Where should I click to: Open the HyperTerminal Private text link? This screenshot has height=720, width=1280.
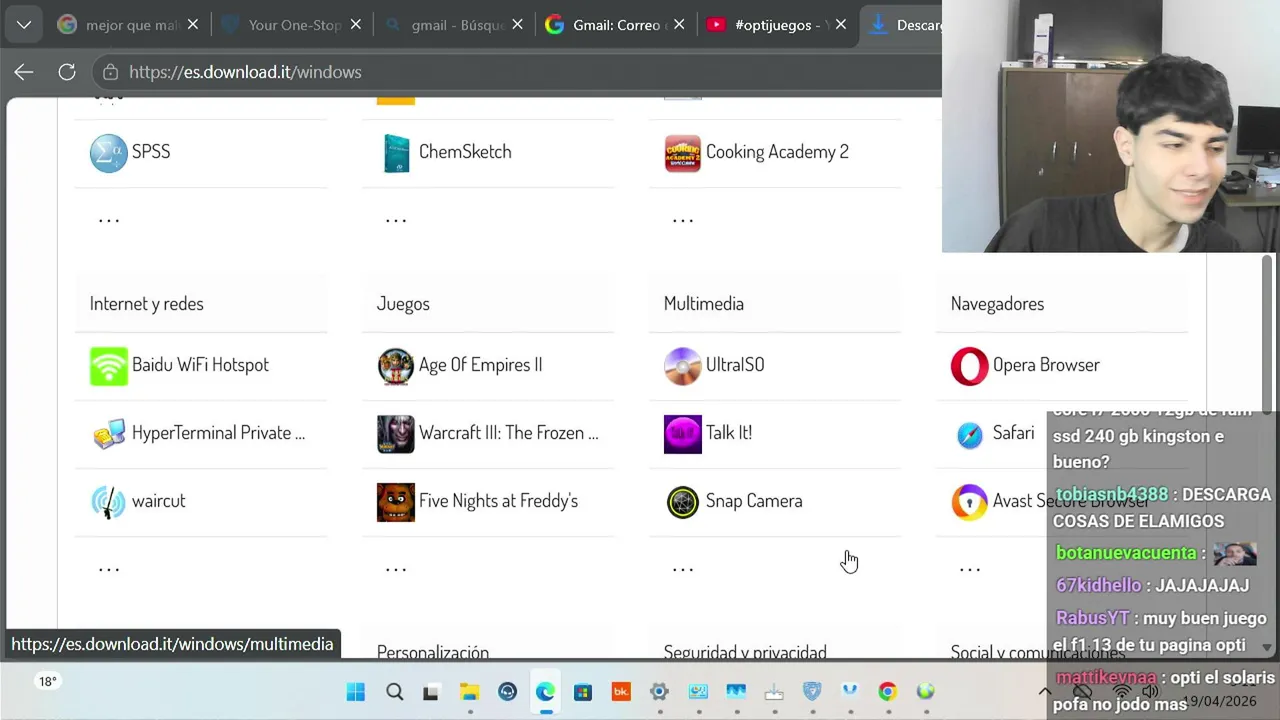point(219,433)
